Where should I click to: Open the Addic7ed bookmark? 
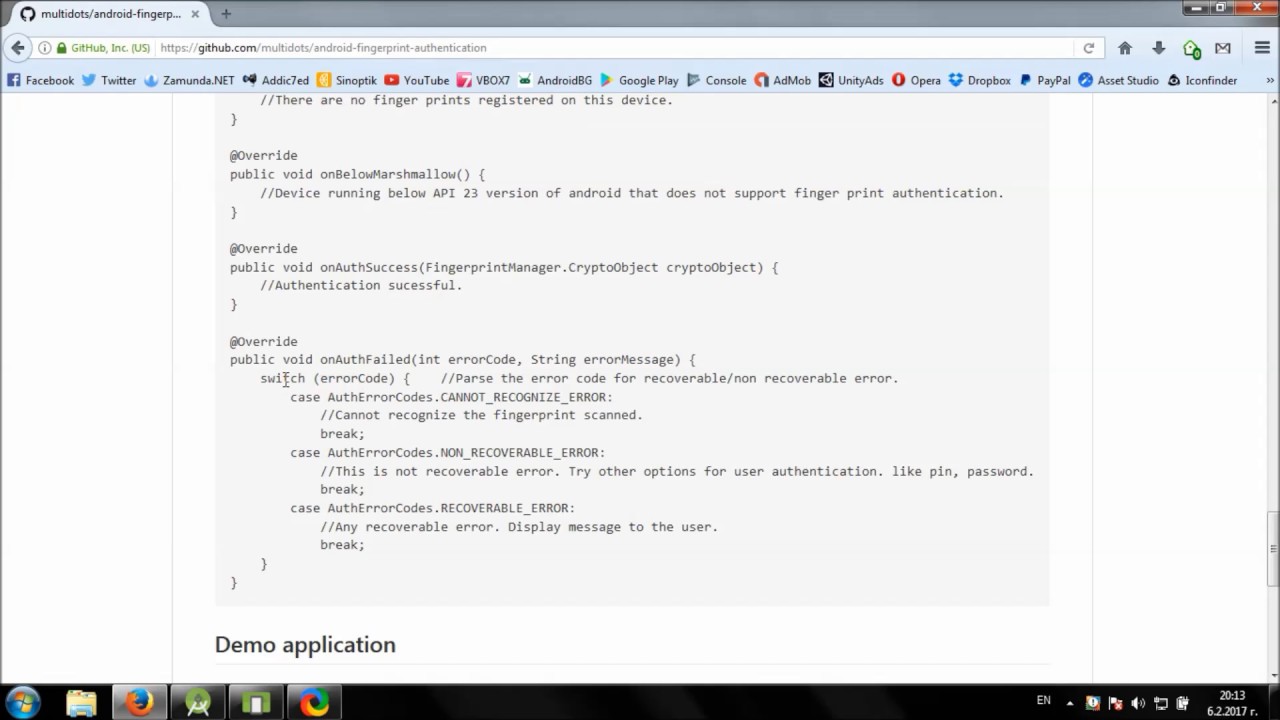[276, 80]
